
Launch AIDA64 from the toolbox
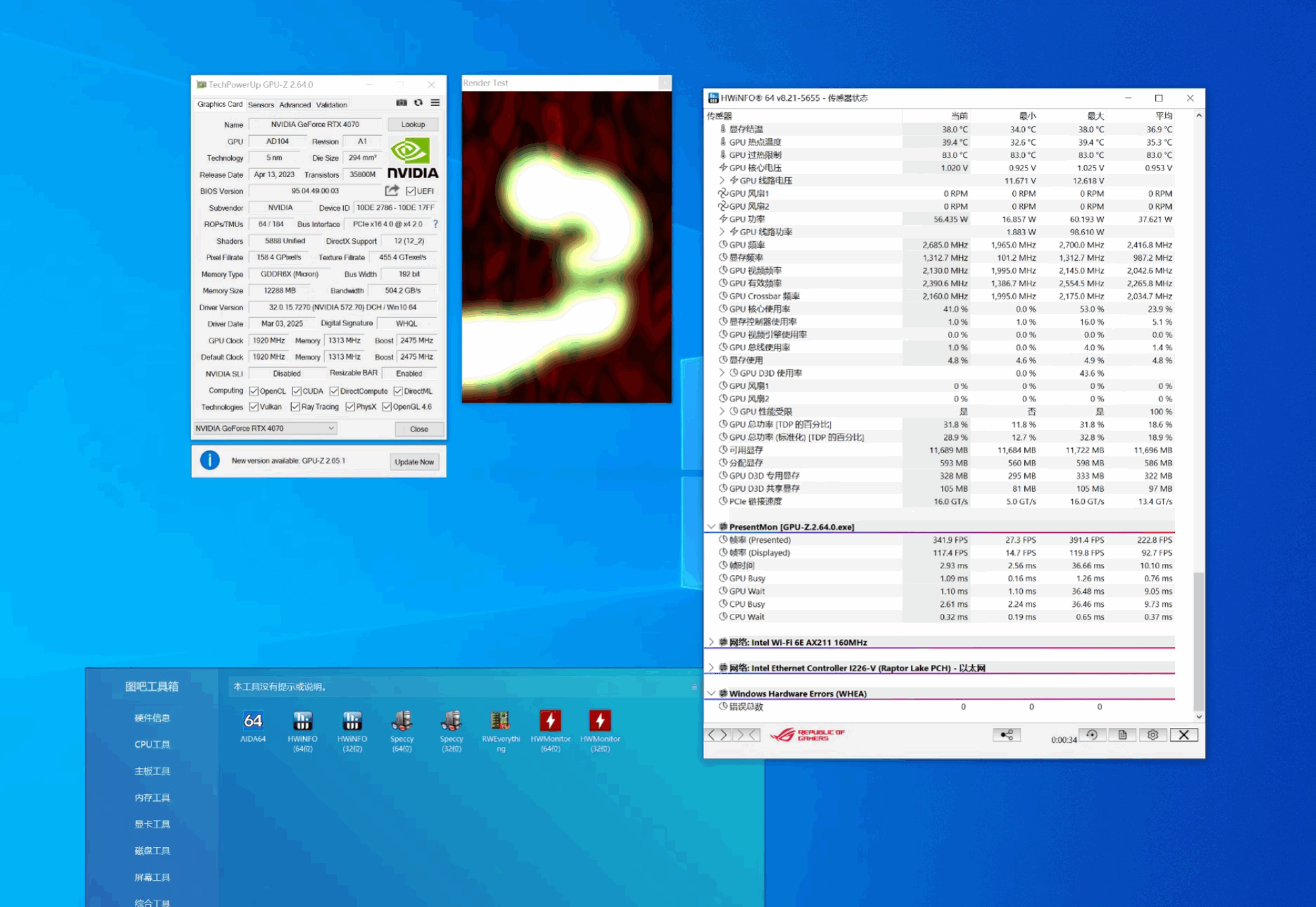253,727
